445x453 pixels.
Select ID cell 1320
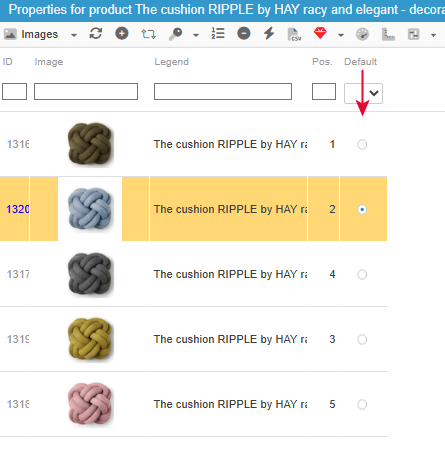[18, 209]
